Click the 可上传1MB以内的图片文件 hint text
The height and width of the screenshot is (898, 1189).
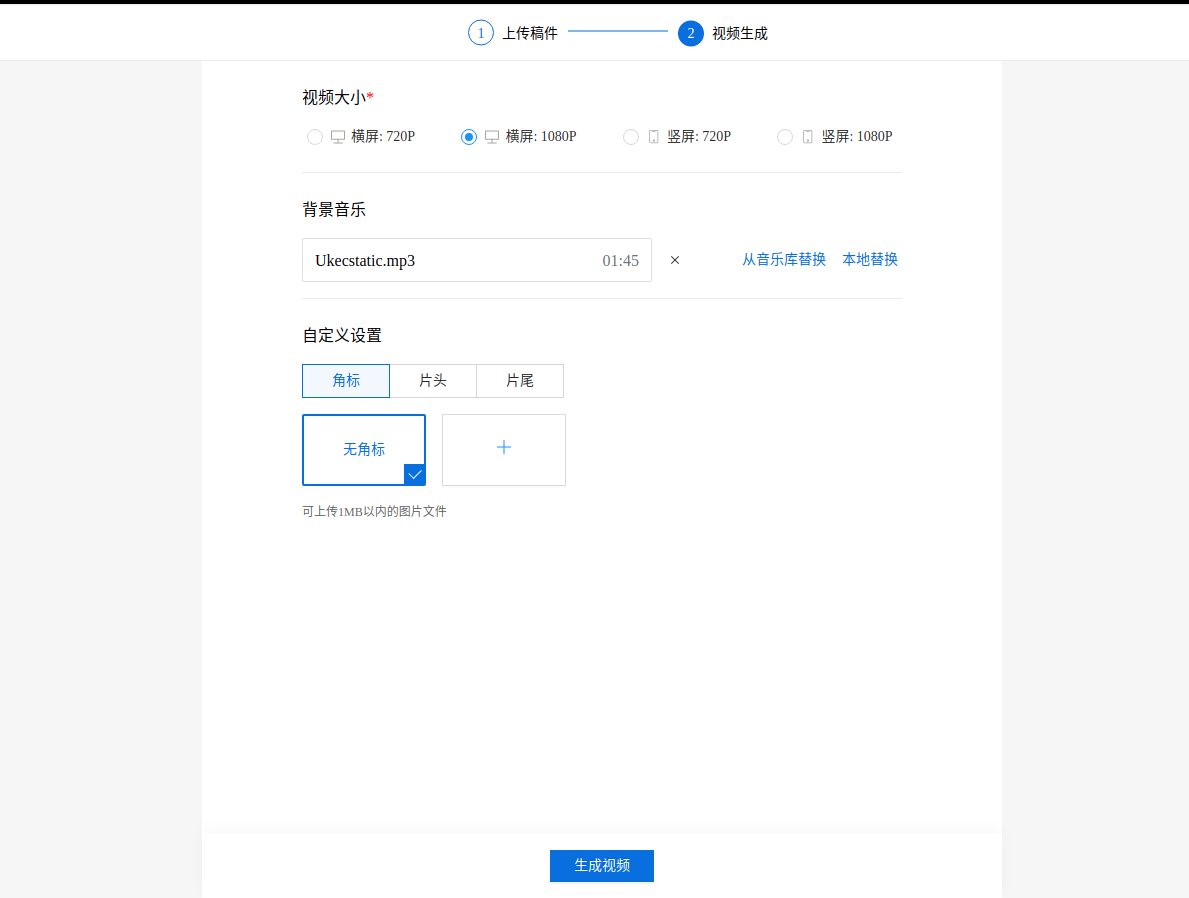point(374,511)
